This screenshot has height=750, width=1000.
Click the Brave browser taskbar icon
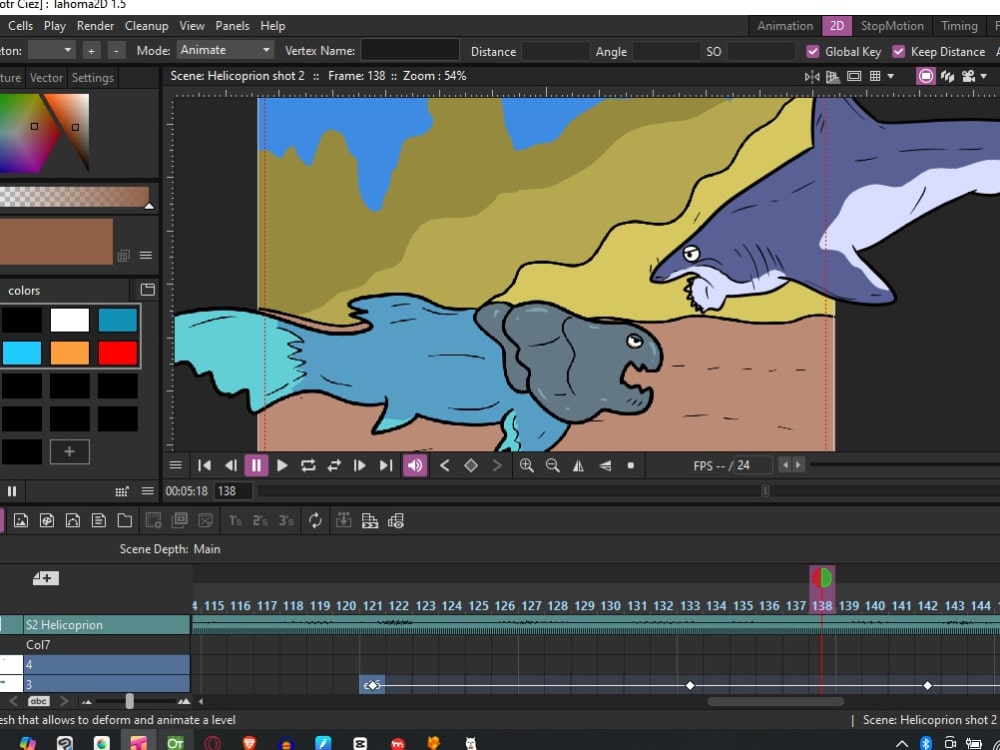coord(249,744)
